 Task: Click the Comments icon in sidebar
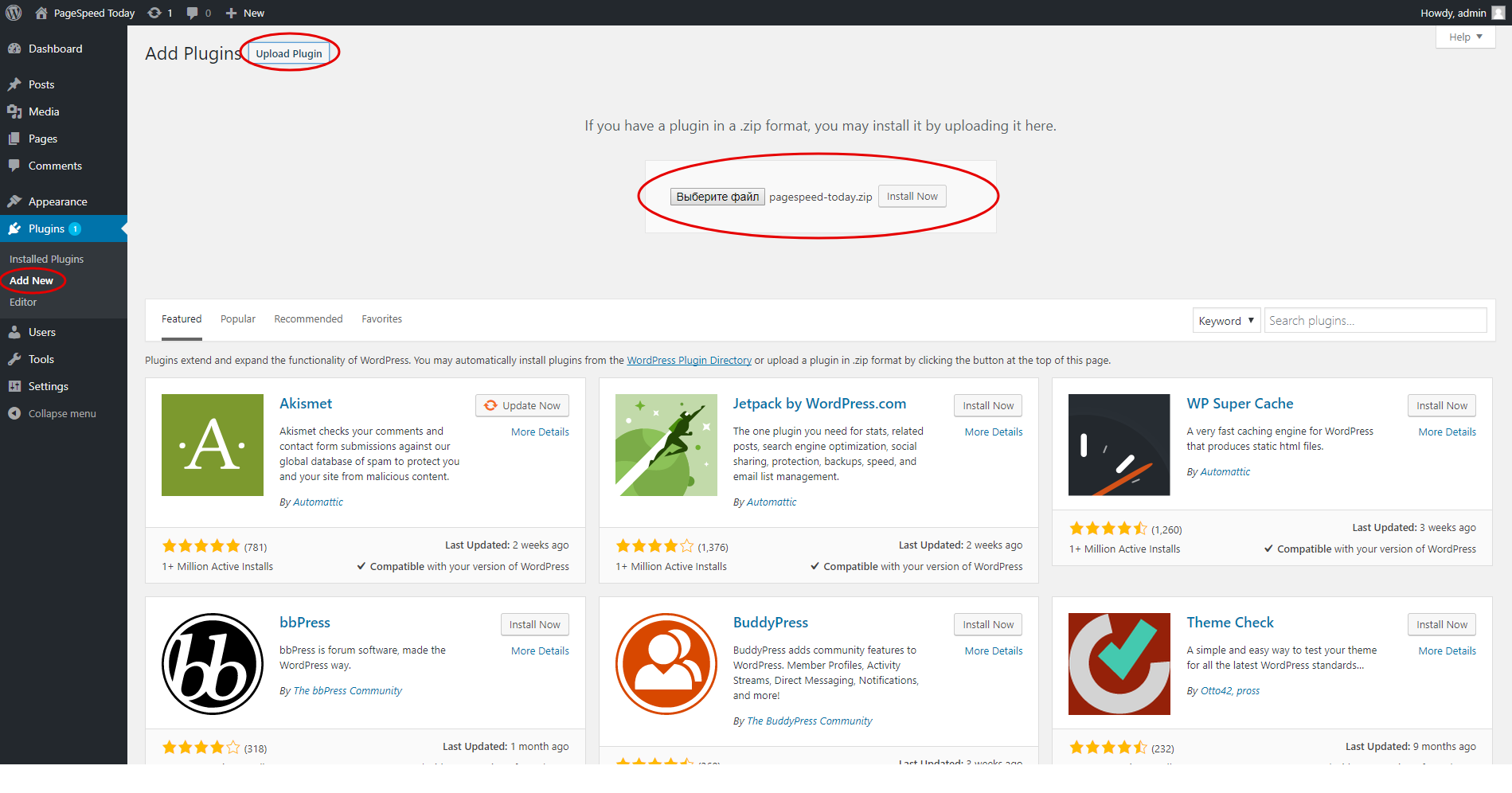click(14, 166)
